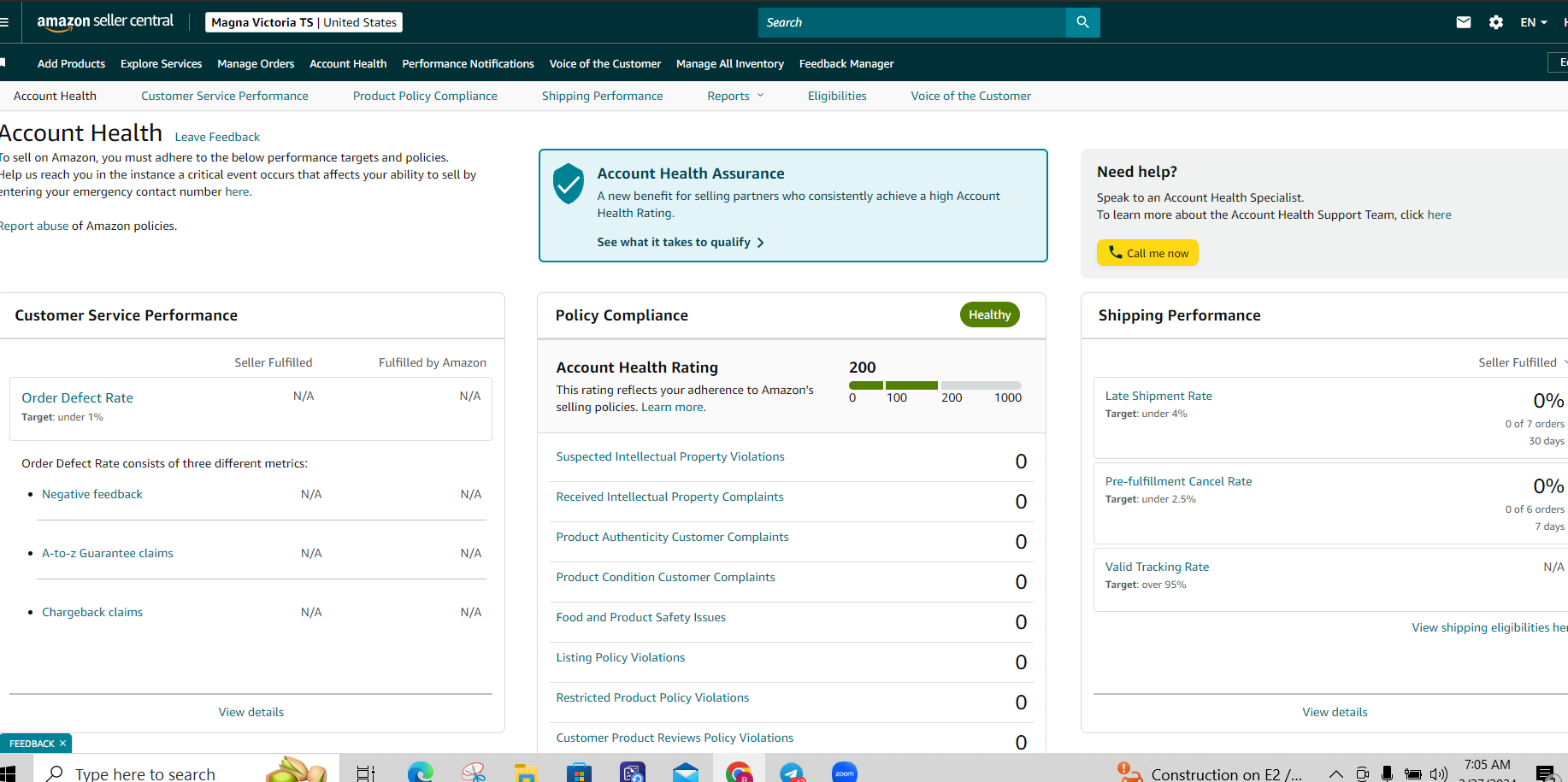
Task: Open Suspected Intellectual Property Violations
Action: (x=670, y=456)
